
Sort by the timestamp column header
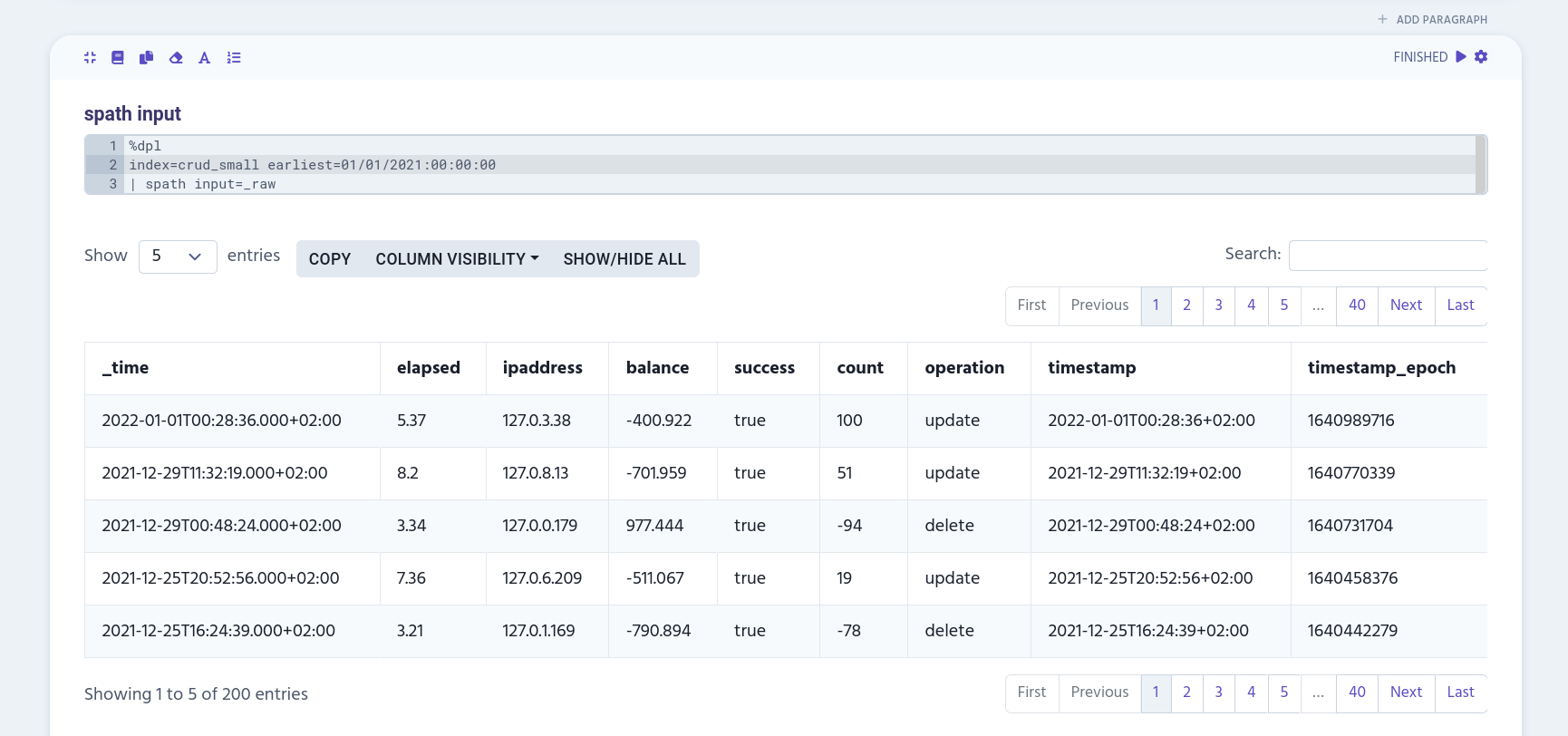click(x=1161, y=368)
